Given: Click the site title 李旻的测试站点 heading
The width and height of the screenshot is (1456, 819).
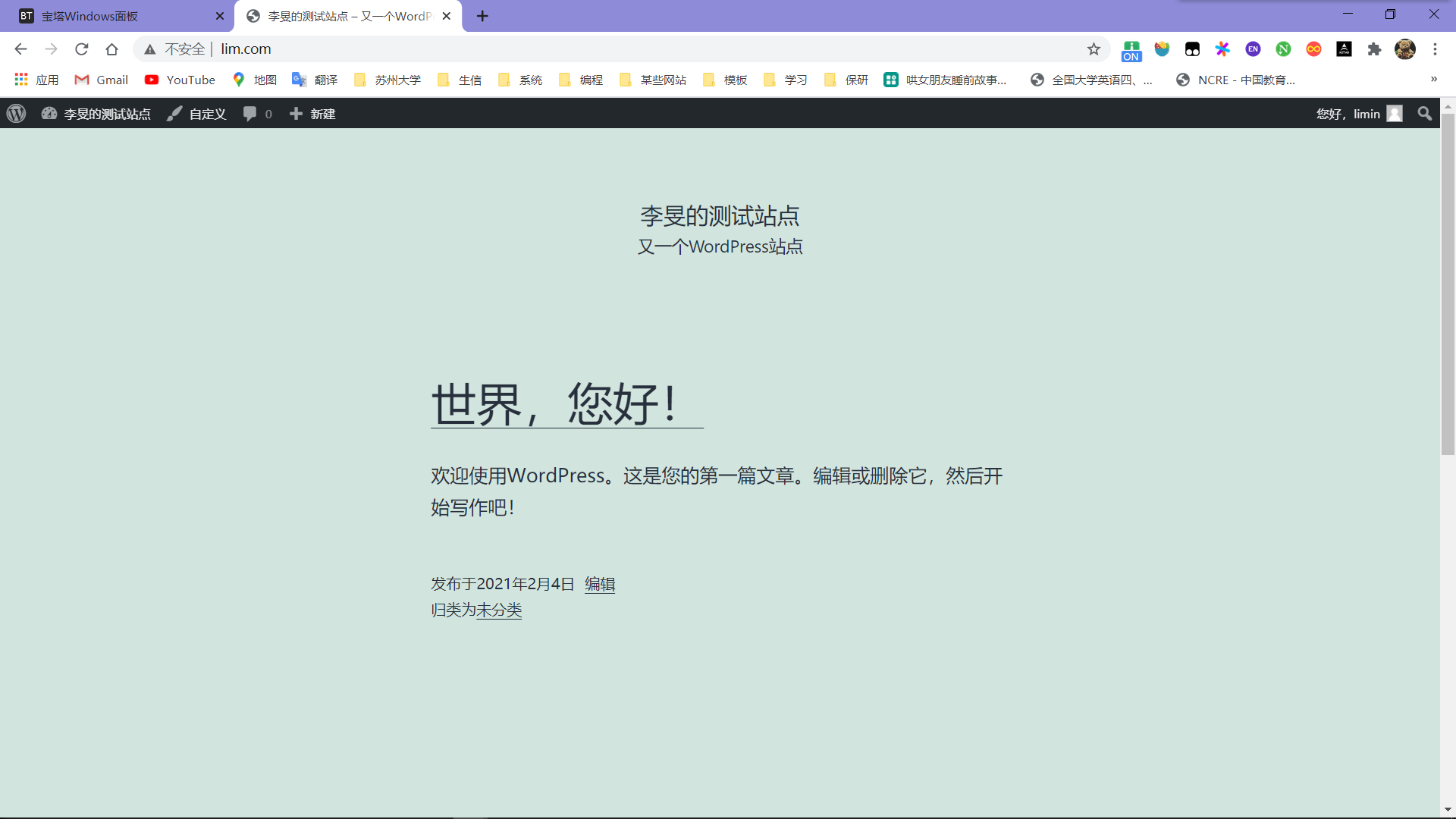Looking at the screenshot, I should pos(720,216).
